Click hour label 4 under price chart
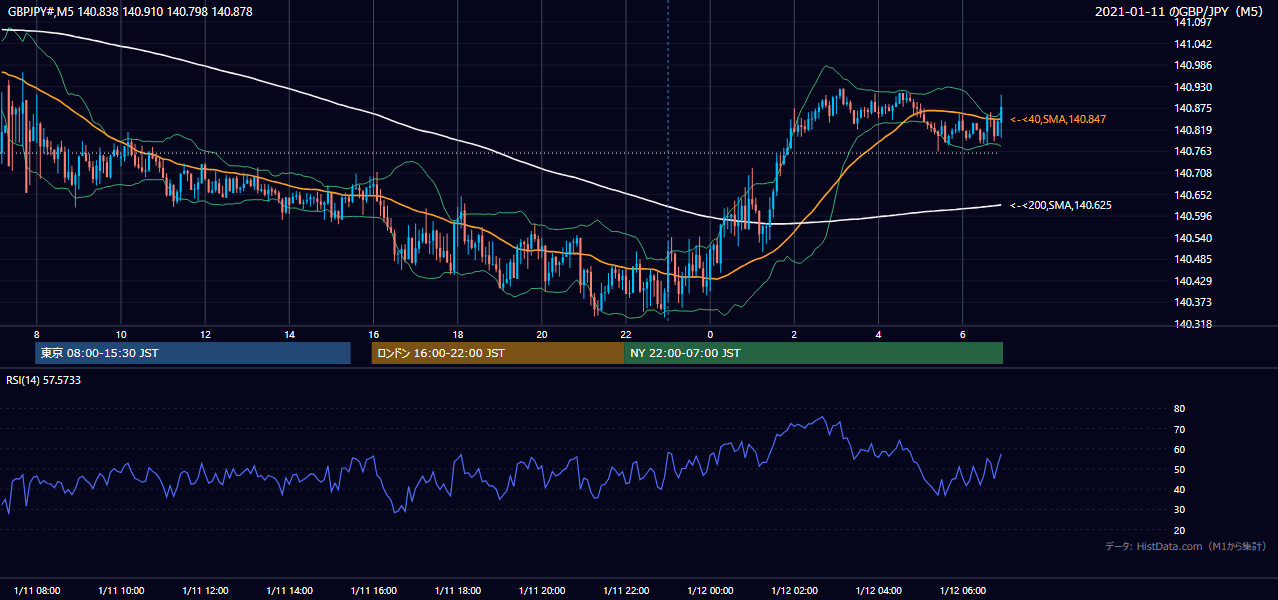 [x=878, y=334]
